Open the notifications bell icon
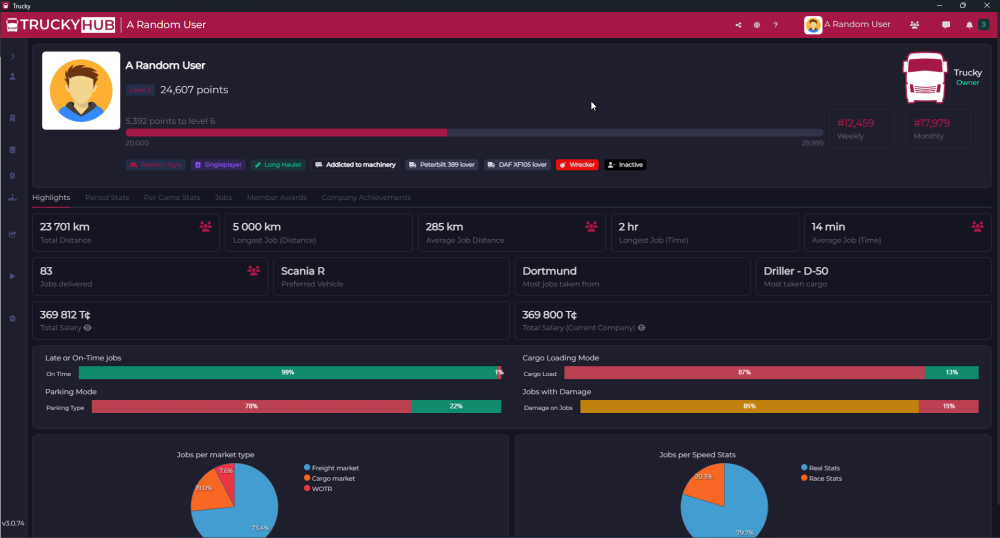 point(969,25)
